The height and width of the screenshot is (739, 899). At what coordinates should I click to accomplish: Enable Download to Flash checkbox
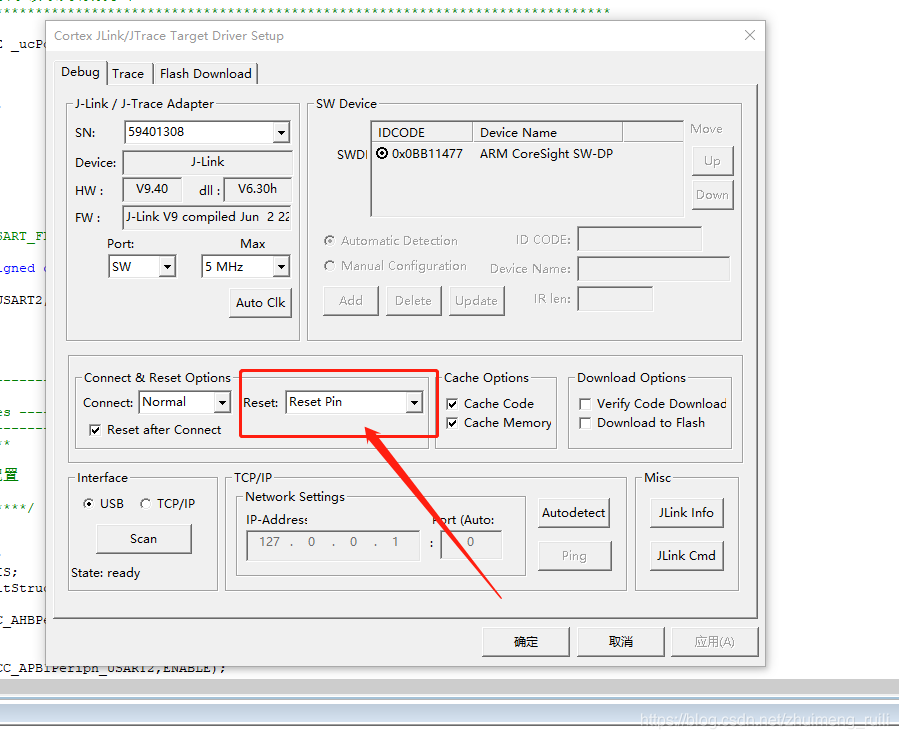(585, 423)
